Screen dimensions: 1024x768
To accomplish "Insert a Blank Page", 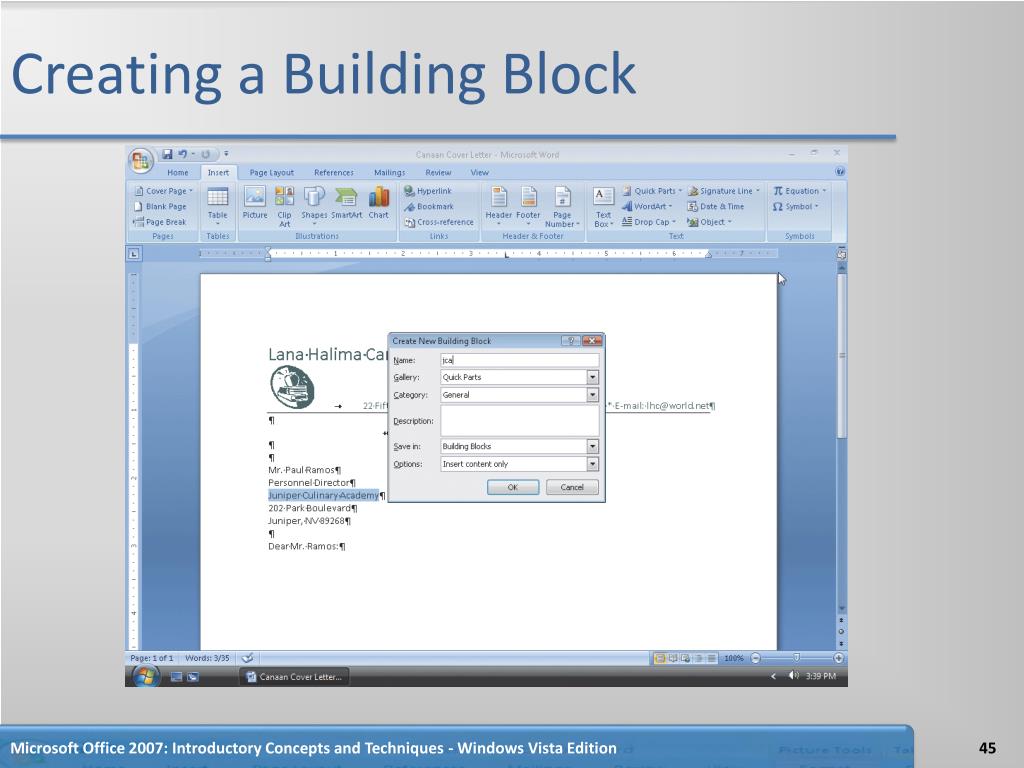I will [161, 206].
